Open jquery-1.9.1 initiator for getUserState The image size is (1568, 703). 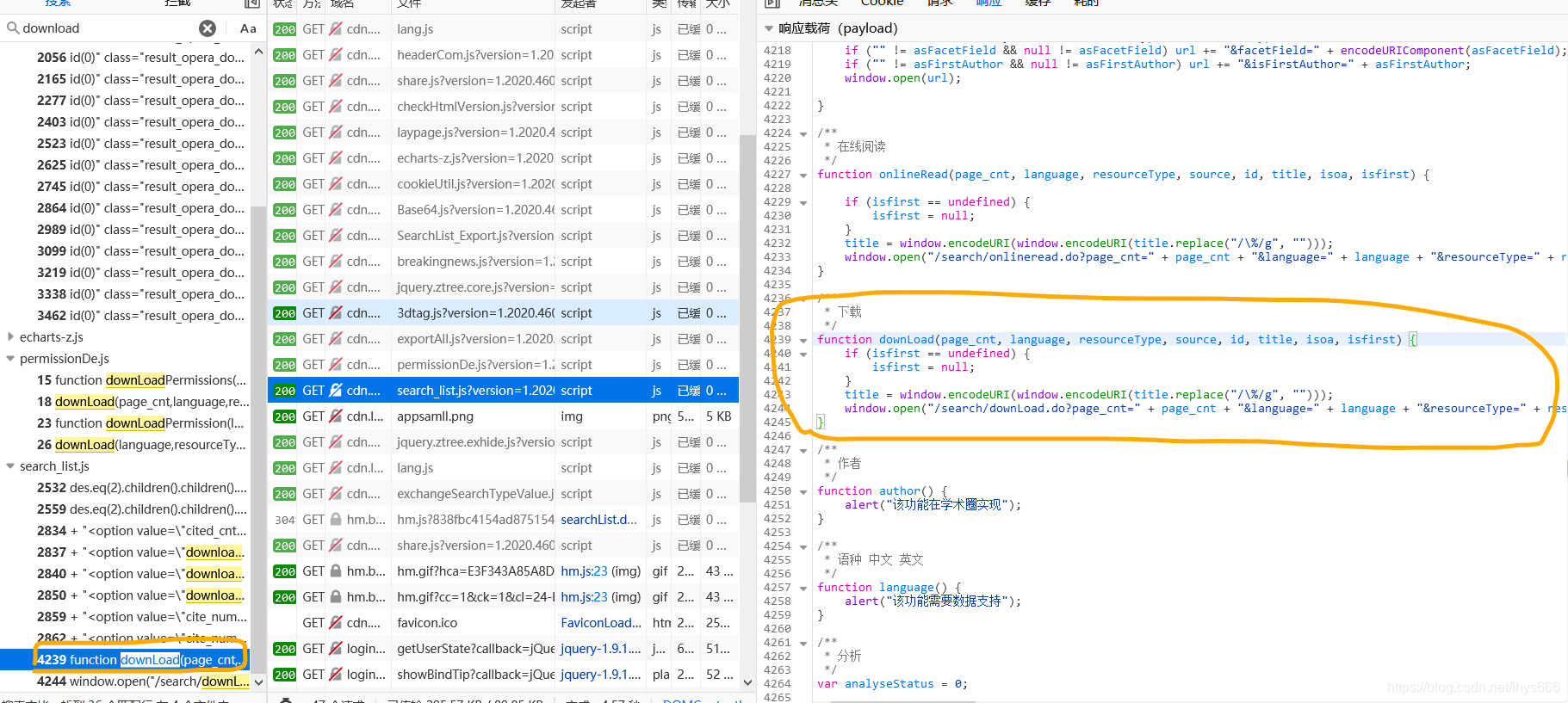(x=601, y=649)
